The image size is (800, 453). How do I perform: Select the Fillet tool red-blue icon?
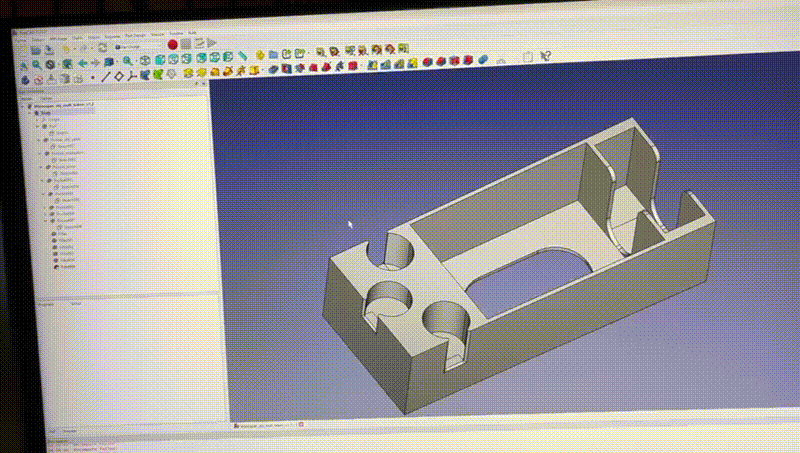[x=428, y=62]
